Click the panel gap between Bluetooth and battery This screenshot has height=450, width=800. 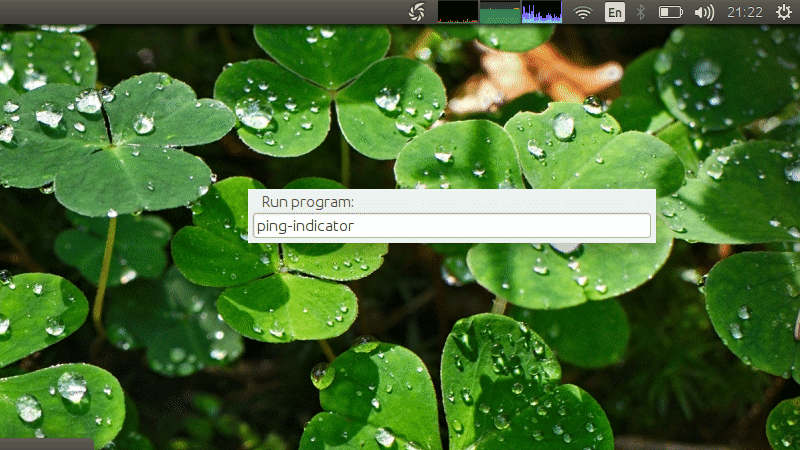pyautogui.click(x=652, y=12)
